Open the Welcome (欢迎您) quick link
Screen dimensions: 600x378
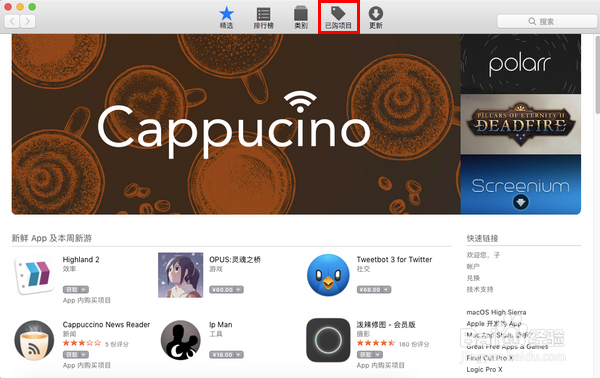point(483,255)
